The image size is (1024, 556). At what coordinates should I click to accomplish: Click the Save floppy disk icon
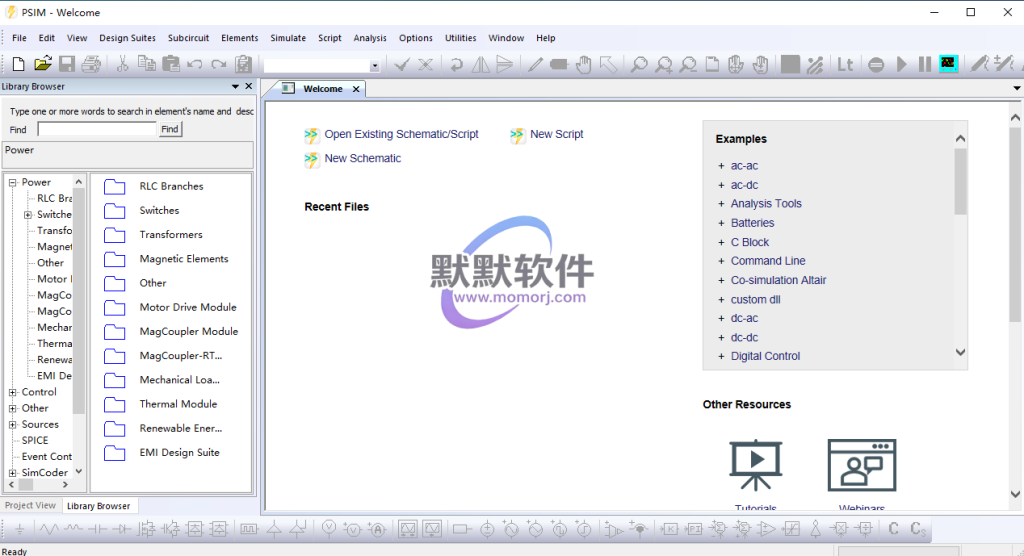(67, 64)
